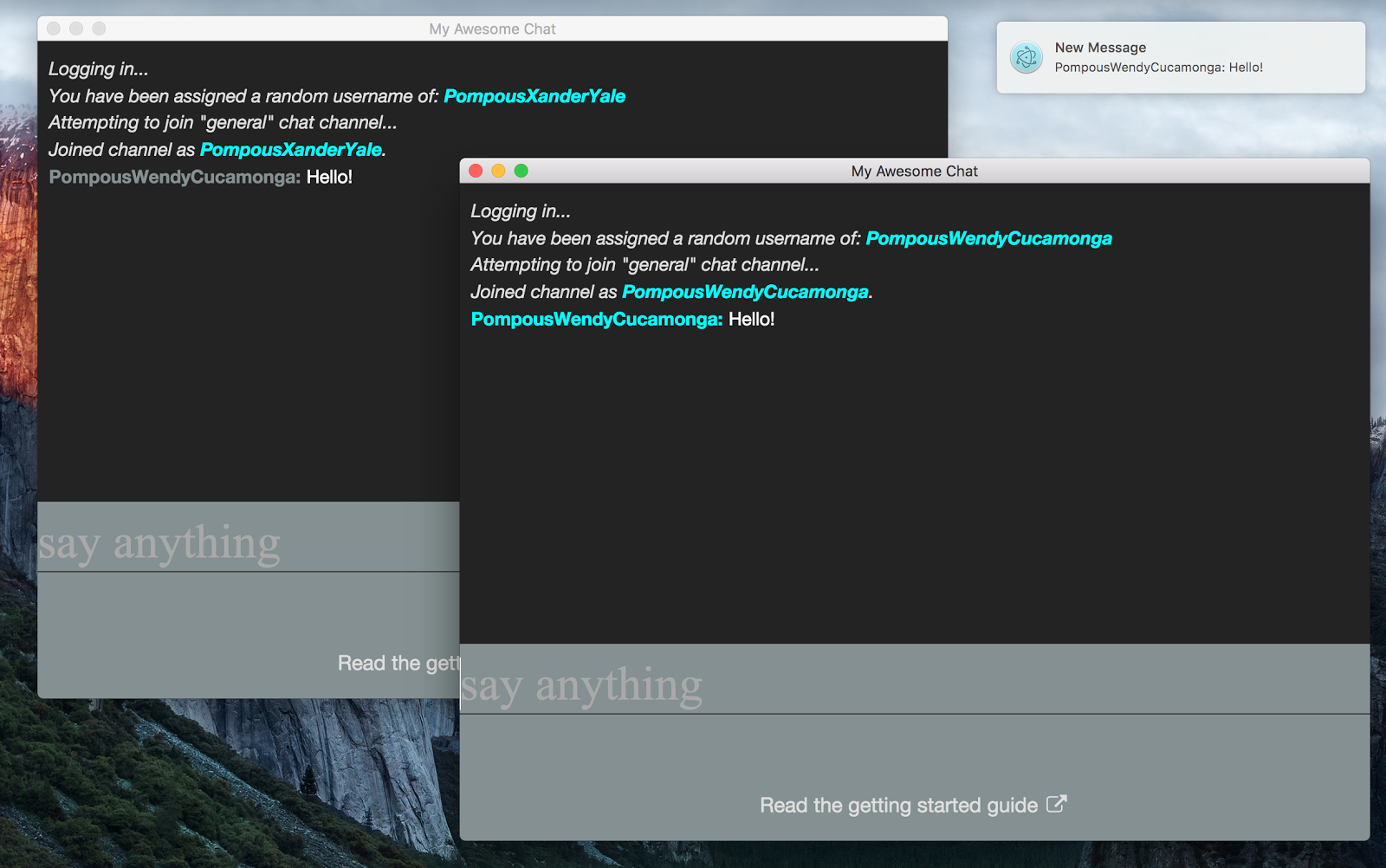The image size is (1386, 868).
Task: Click username PompousXanderYale in the assigned username line
Action: pyautogui.click(x=534, y=96)
